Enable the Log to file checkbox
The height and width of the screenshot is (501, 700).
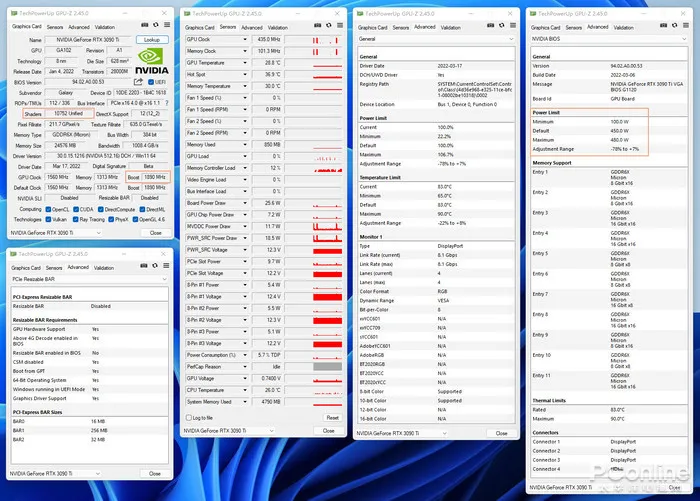(x=189, y=418)
